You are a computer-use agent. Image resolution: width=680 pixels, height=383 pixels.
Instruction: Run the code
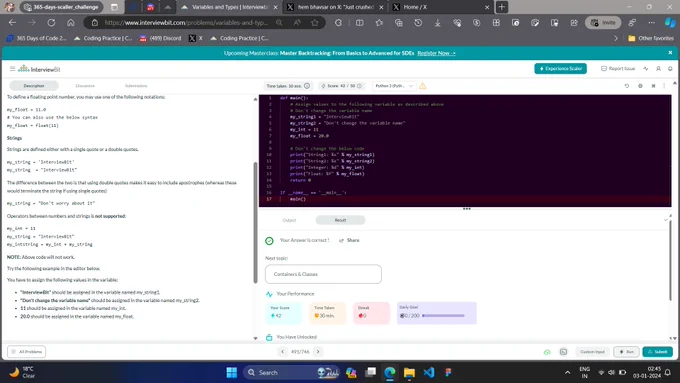pyautogui.click(x=626, y=352)
